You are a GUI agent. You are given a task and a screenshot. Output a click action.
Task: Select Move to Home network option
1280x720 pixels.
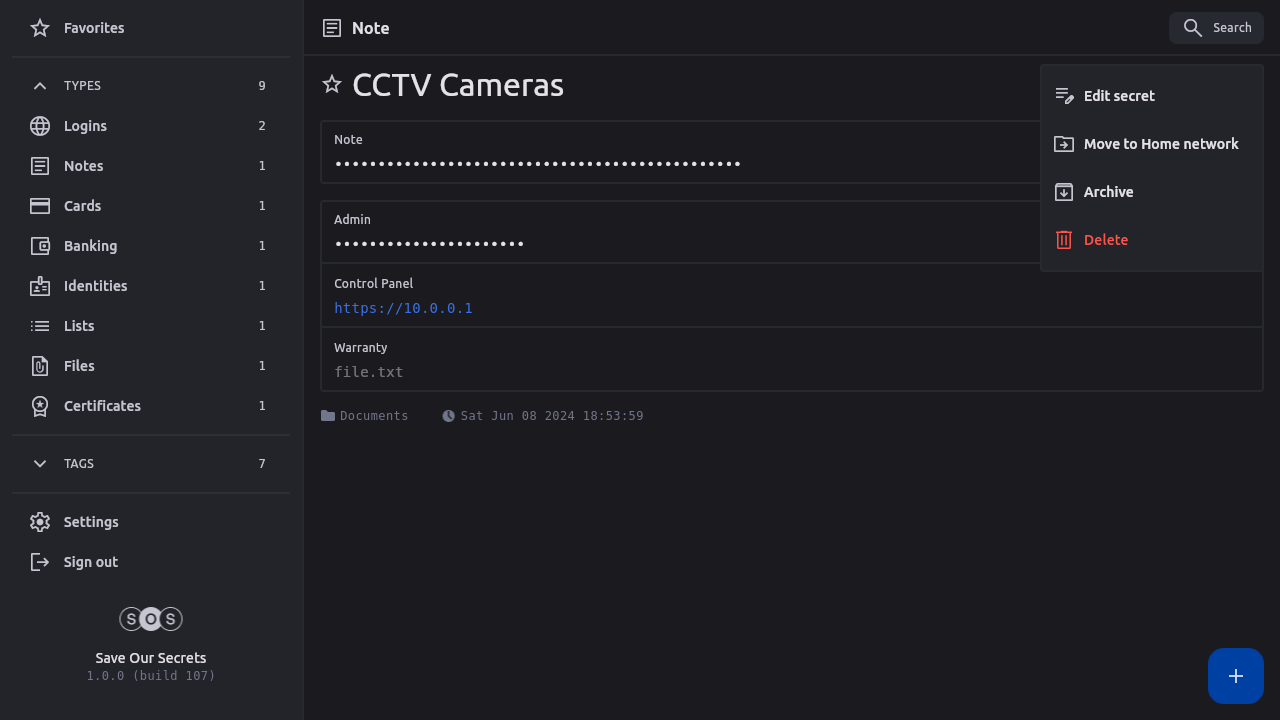click(1160, 144)
